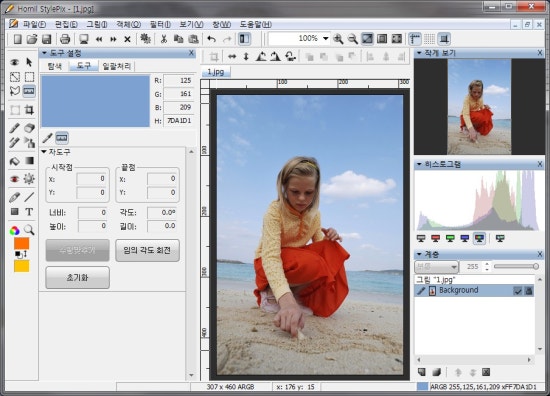Toggle rulers display in the top toolbar
Screen dimensions: 550x396
(x=415, y=39)
